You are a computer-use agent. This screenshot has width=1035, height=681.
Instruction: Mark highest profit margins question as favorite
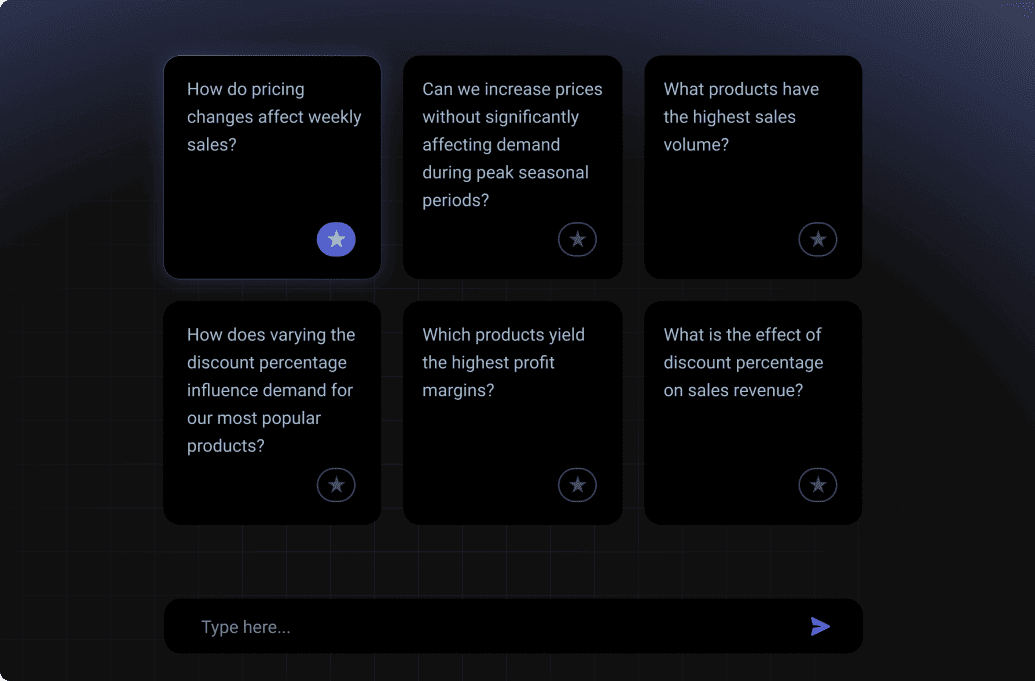(x=577, y=485)
